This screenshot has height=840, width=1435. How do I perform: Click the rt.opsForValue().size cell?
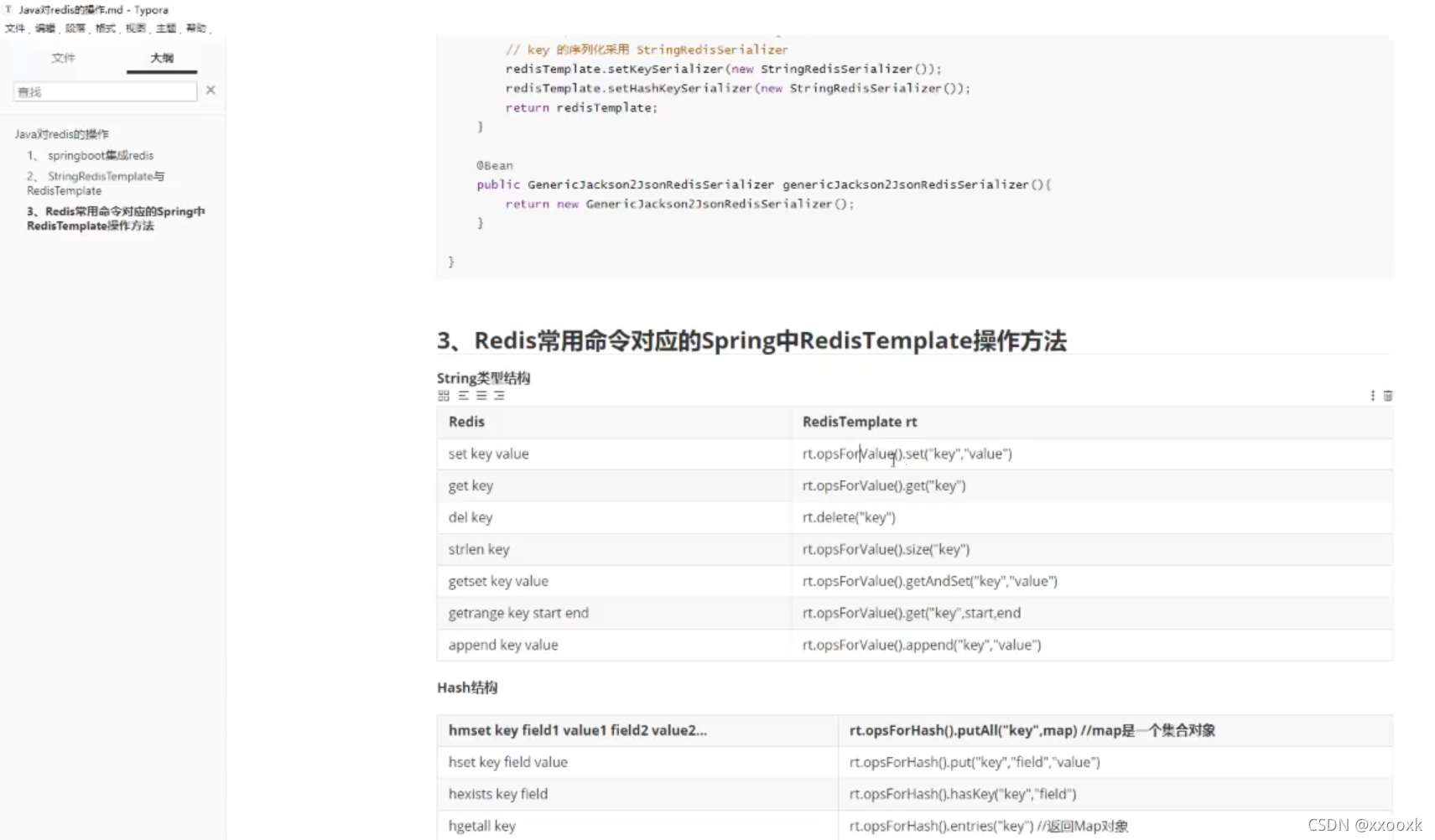coord(1092,549)
